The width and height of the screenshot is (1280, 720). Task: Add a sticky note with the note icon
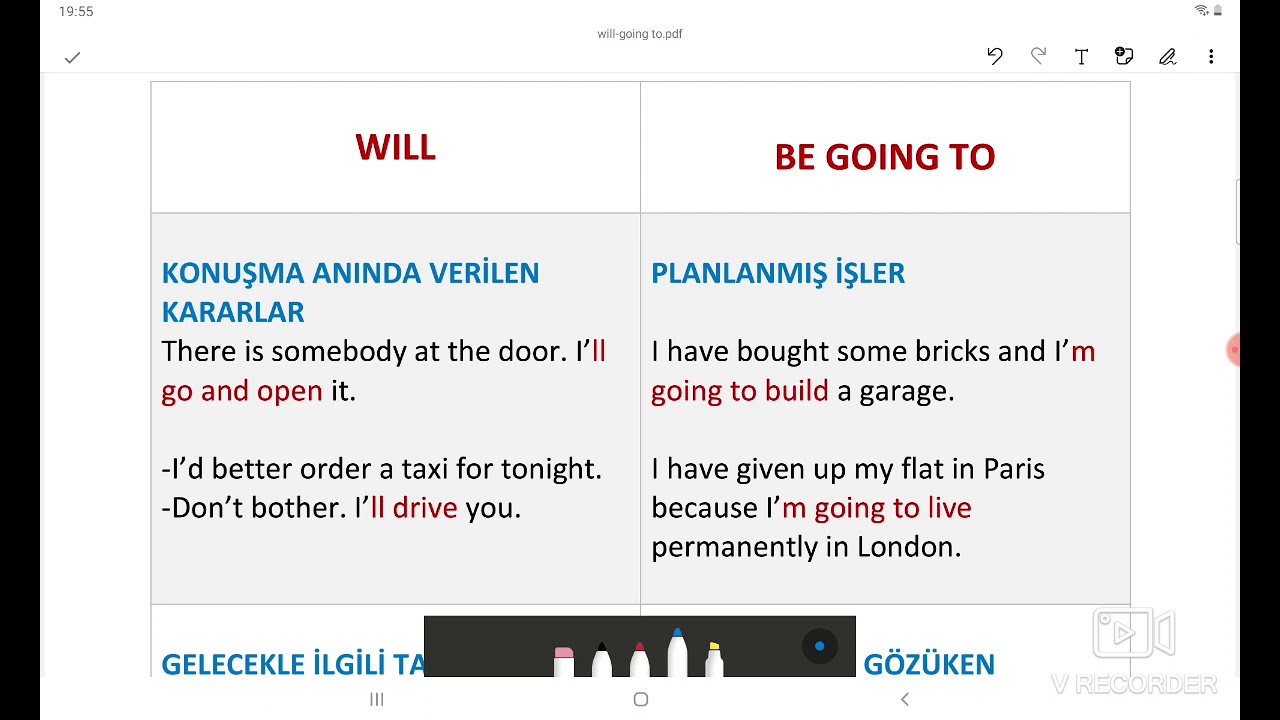pyautogui.click(x=1124, y=57)
